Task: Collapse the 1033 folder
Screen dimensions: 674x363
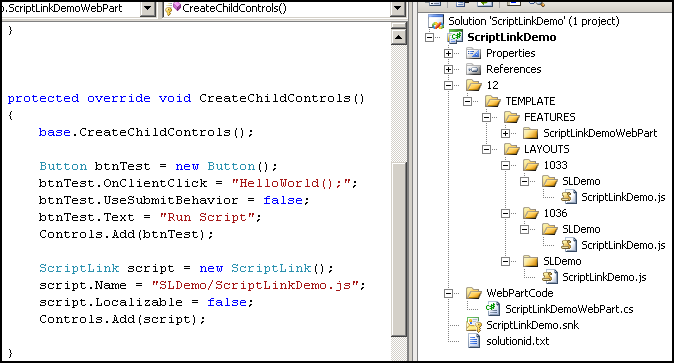Action: [506, 166]
